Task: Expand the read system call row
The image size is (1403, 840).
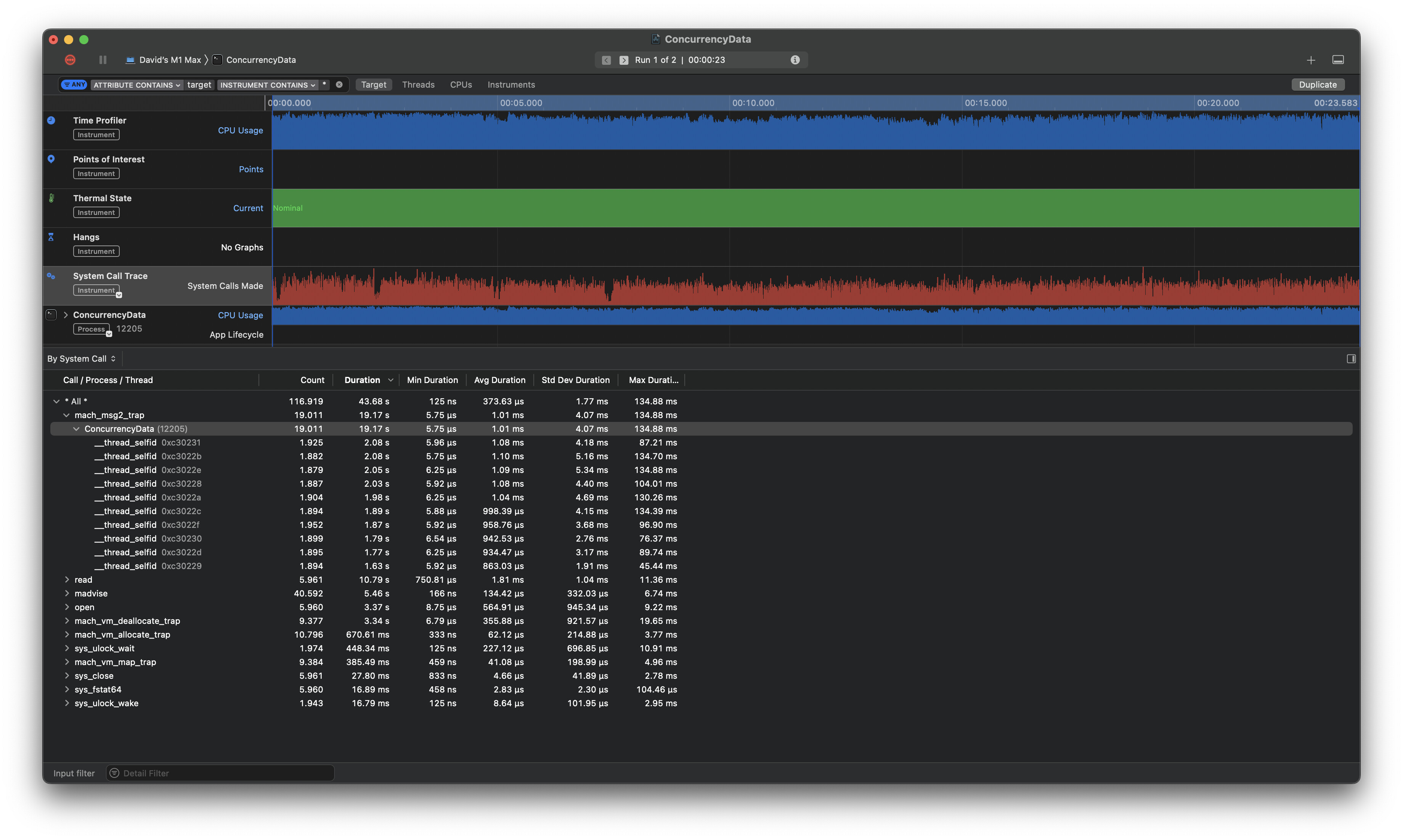Action: [x=67, y=580]
